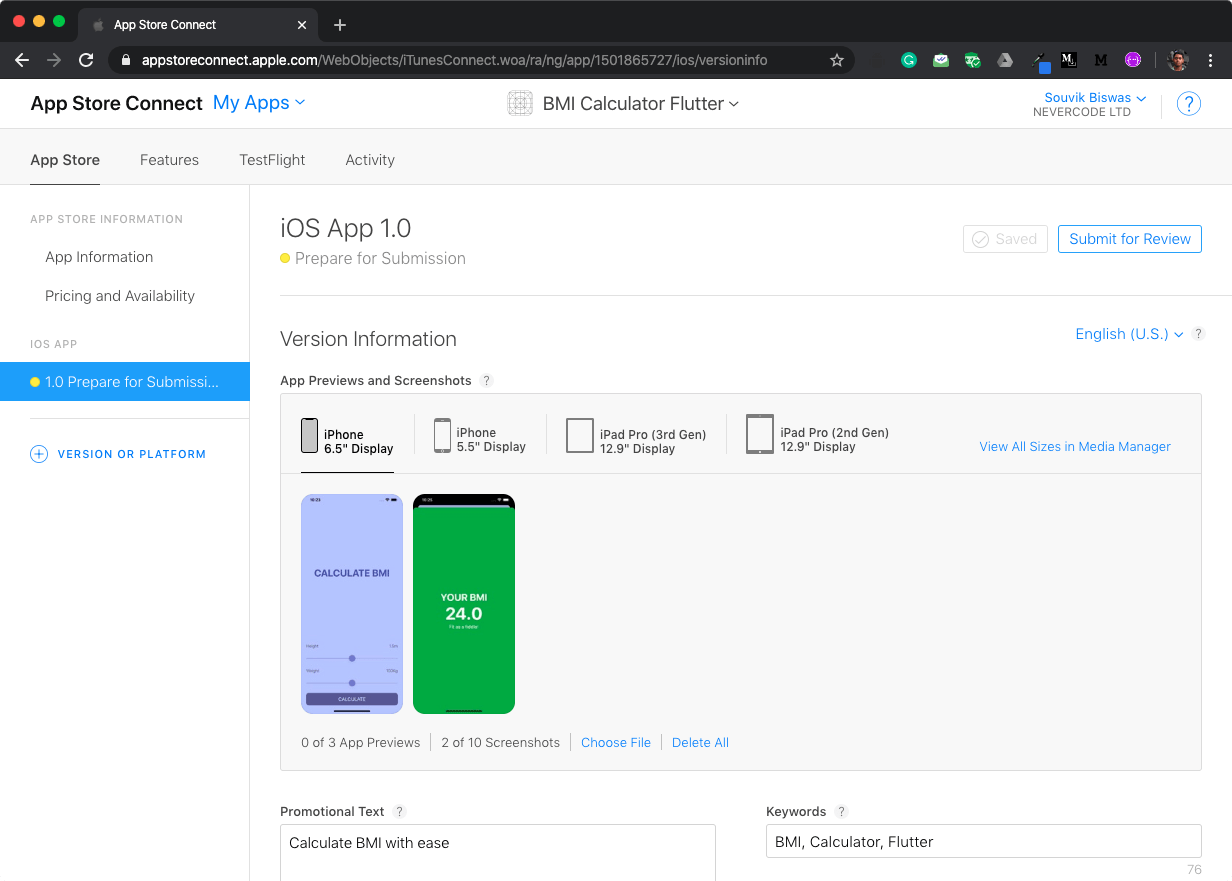Expand the BMI Calculator Flutter app switcher

click(x=640, y=103)
